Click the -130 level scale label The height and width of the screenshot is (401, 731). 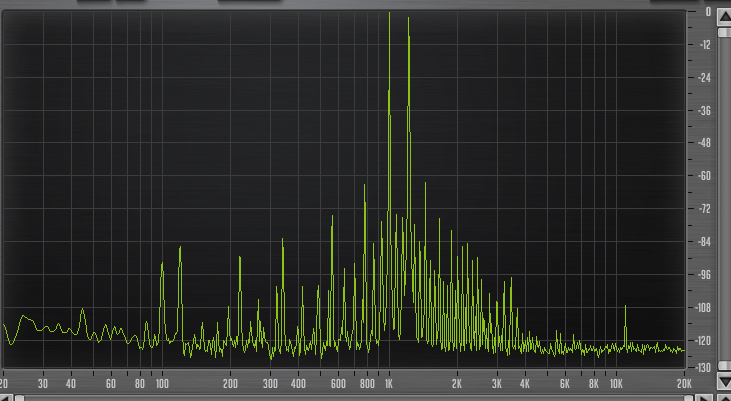(704, 367)
